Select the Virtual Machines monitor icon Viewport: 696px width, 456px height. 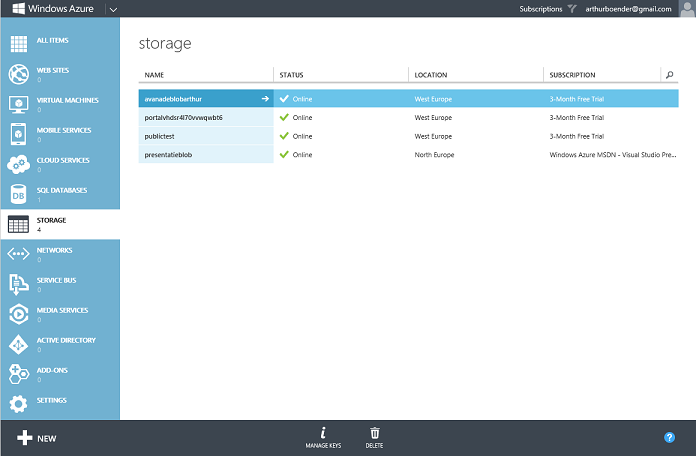19,104
